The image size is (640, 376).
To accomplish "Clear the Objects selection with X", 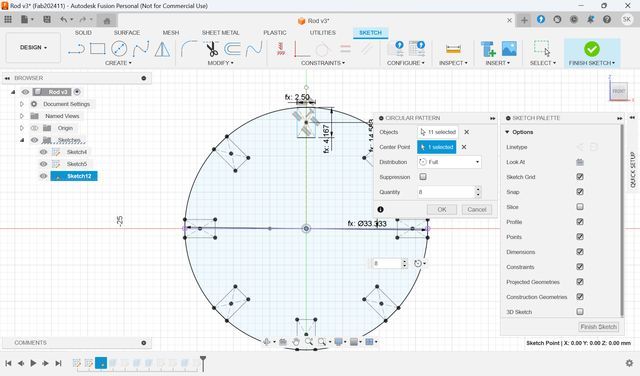I will [467, 132].
